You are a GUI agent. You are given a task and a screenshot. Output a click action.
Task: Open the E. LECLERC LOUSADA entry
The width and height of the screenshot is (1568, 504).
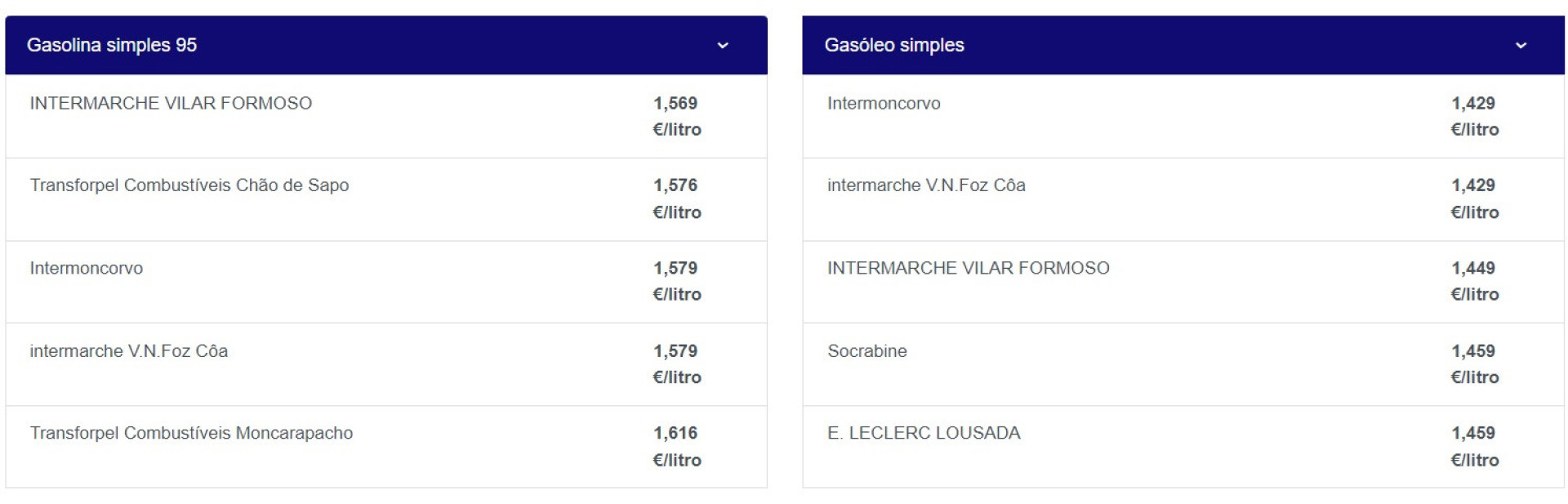pyautogui.click(x=924, y=433)
